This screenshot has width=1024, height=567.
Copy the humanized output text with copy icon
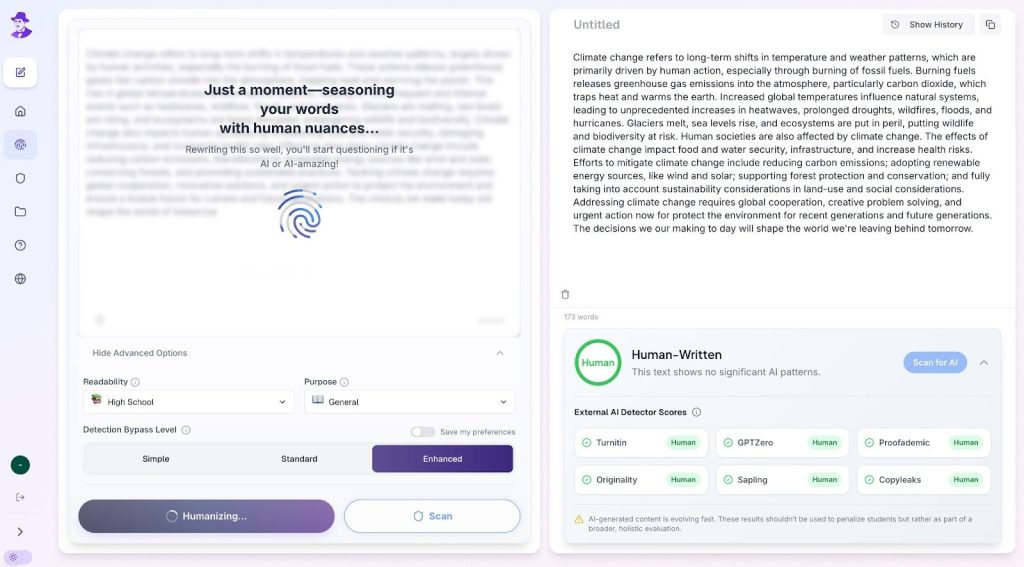pos(990,25)
